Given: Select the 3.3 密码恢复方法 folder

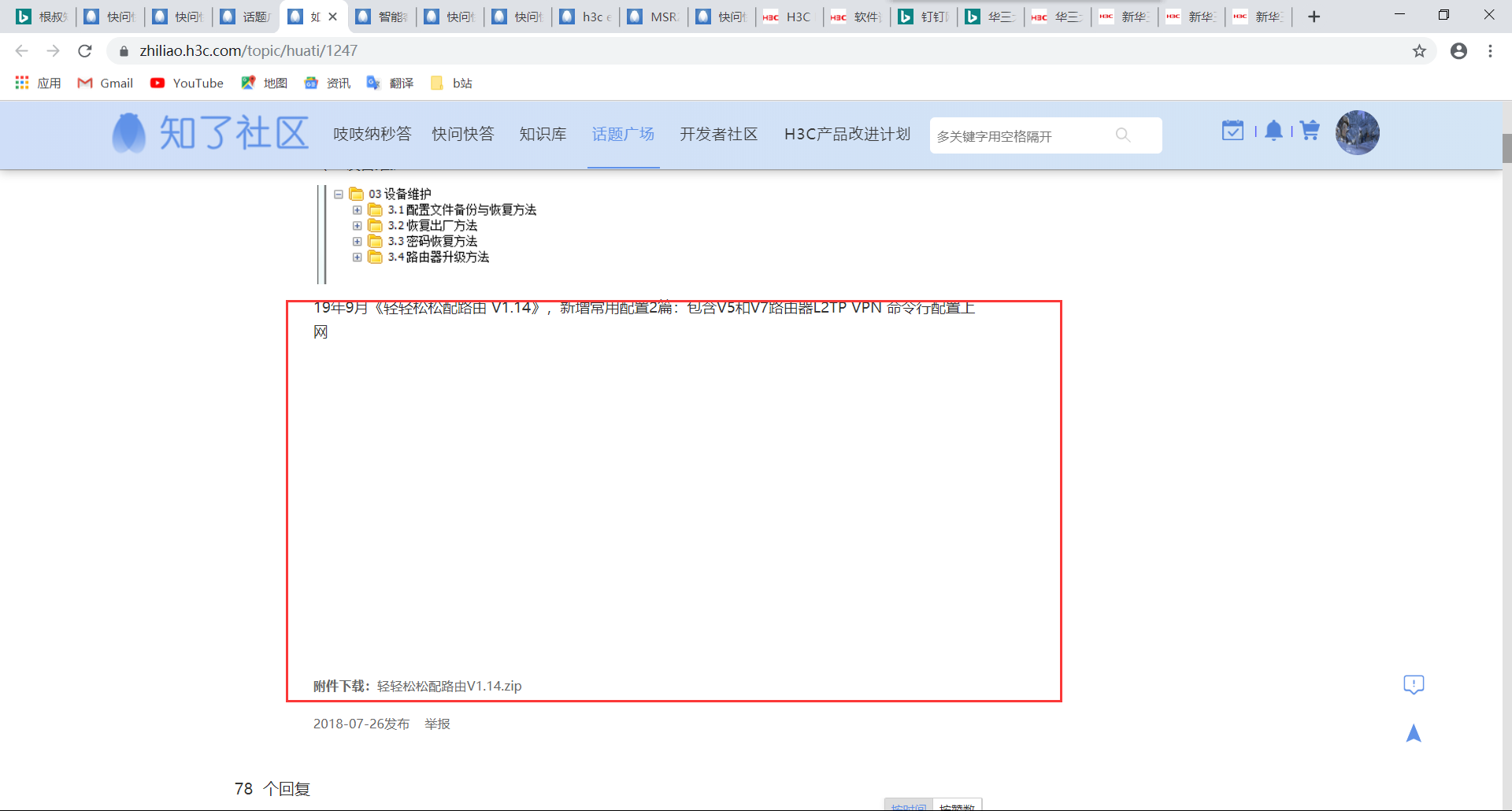Looking at the screenshot, I should (423, 242).
